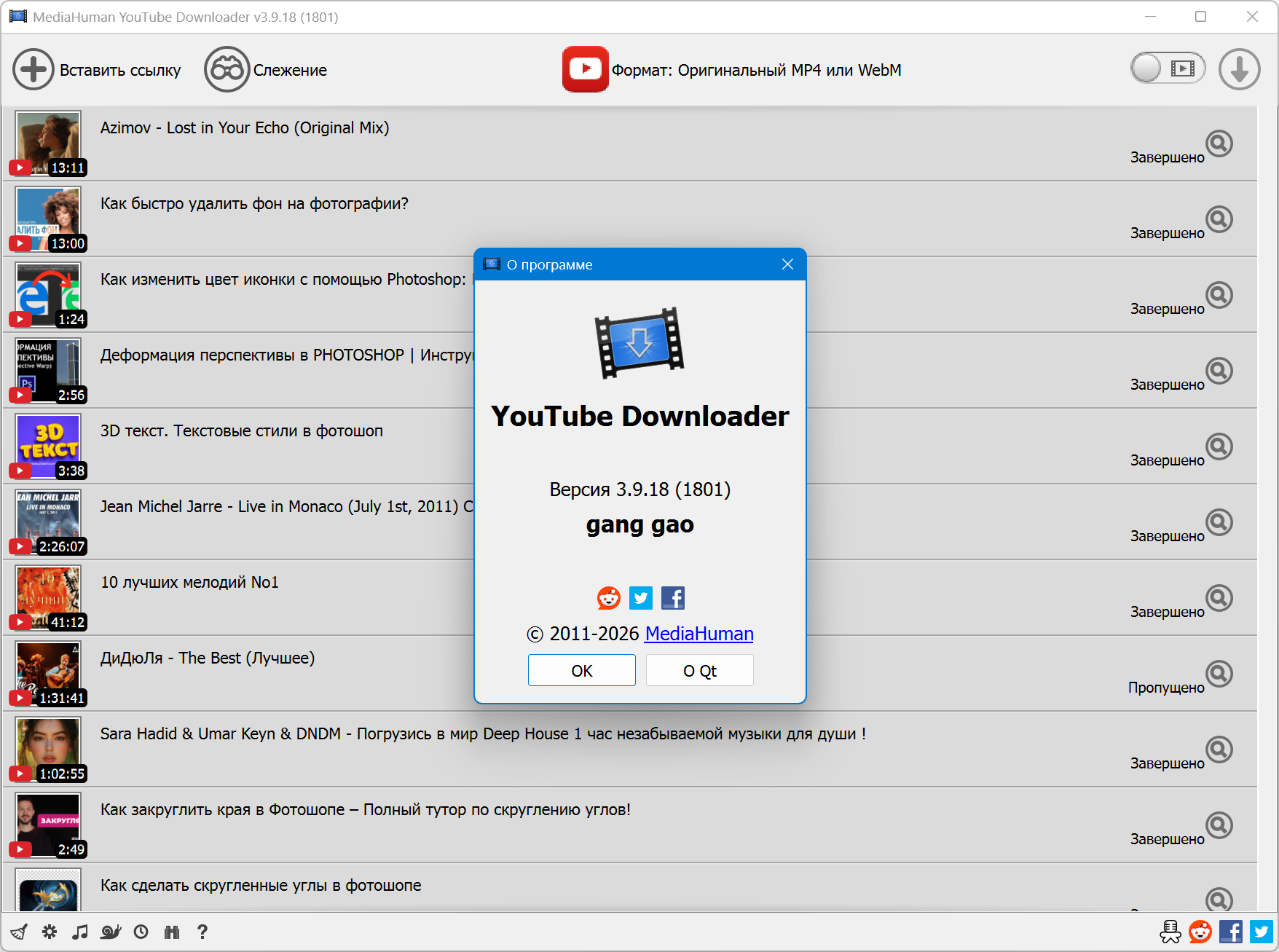Click the ДиДюЛя concert thumbnail

pos(48,674)
